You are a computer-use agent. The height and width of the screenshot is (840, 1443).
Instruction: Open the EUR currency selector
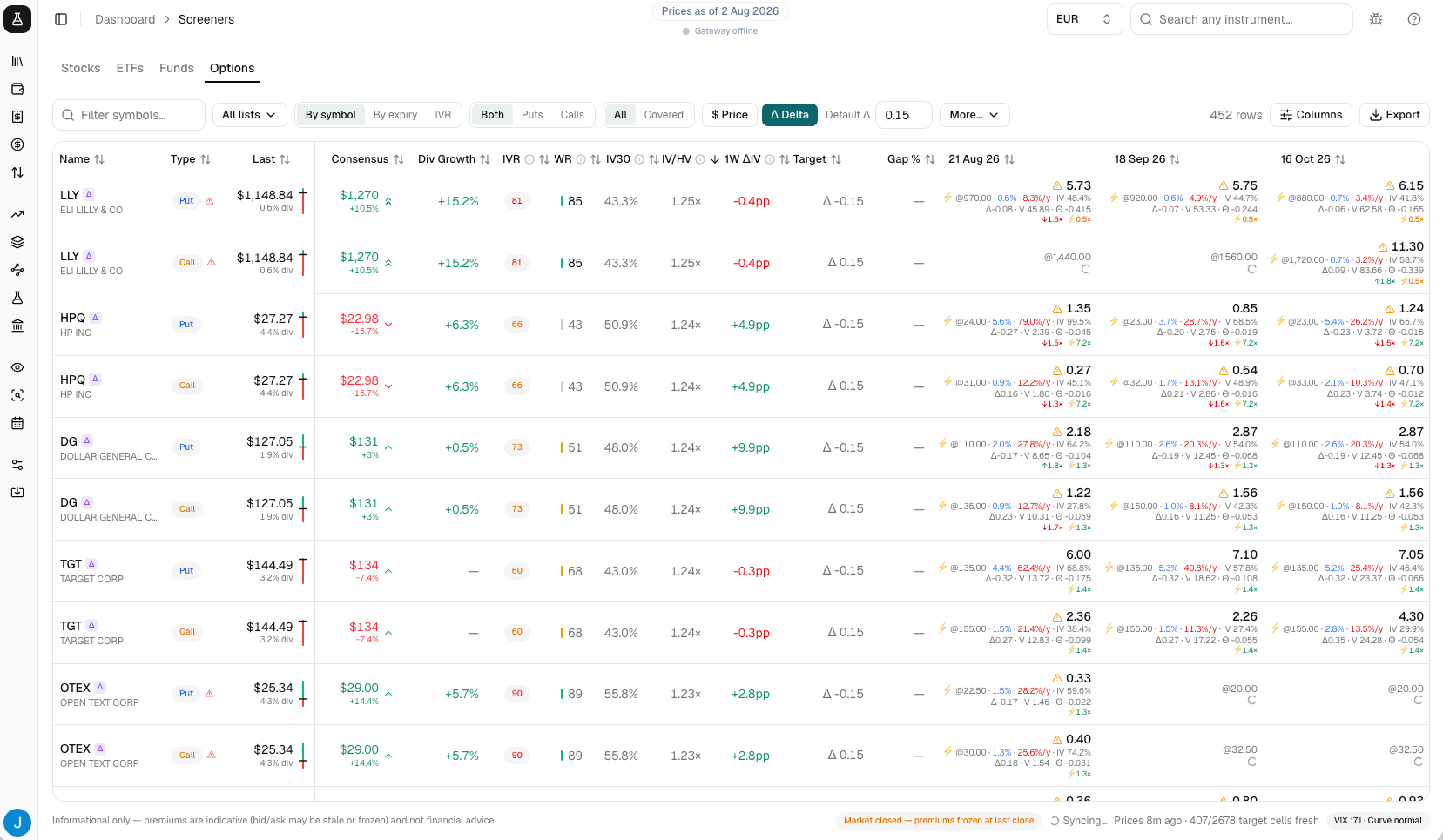point(1084,19)
